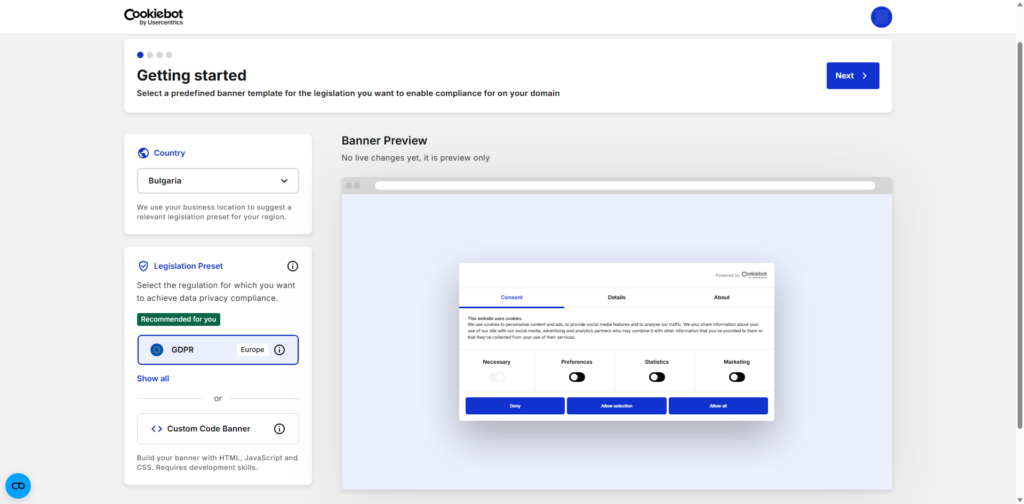Expand legislation list with Show all
The height and width of the screenshot is (504, 1024).
click(153, 379)
